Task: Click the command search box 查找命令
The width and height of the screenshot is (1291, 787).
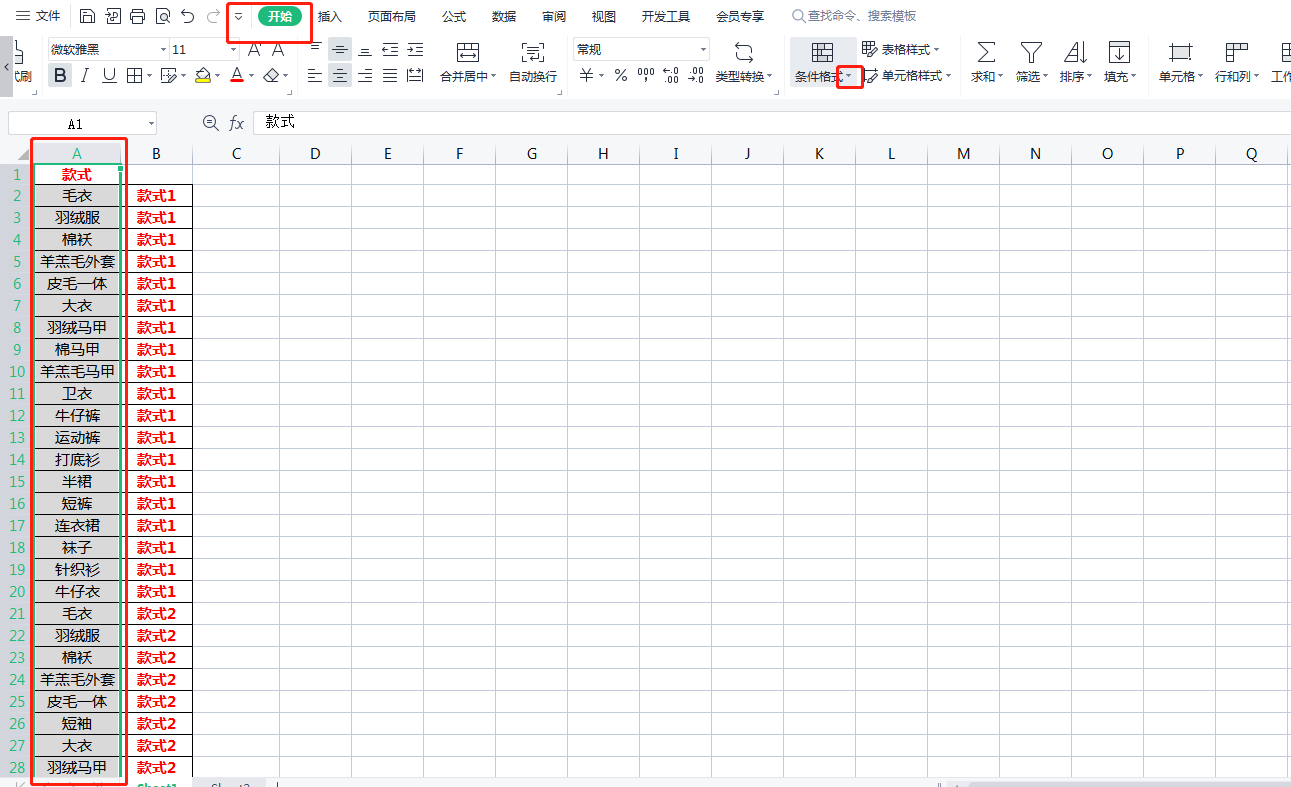Action: 853,16
